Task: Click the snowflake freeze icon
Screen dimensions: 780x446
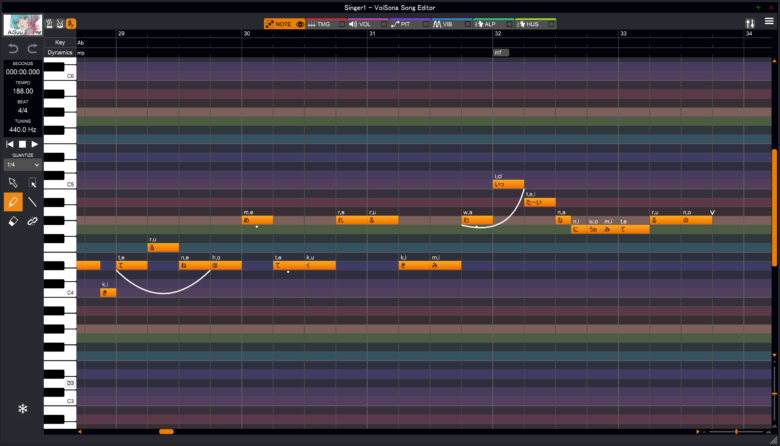Action: tap(22, 408)
